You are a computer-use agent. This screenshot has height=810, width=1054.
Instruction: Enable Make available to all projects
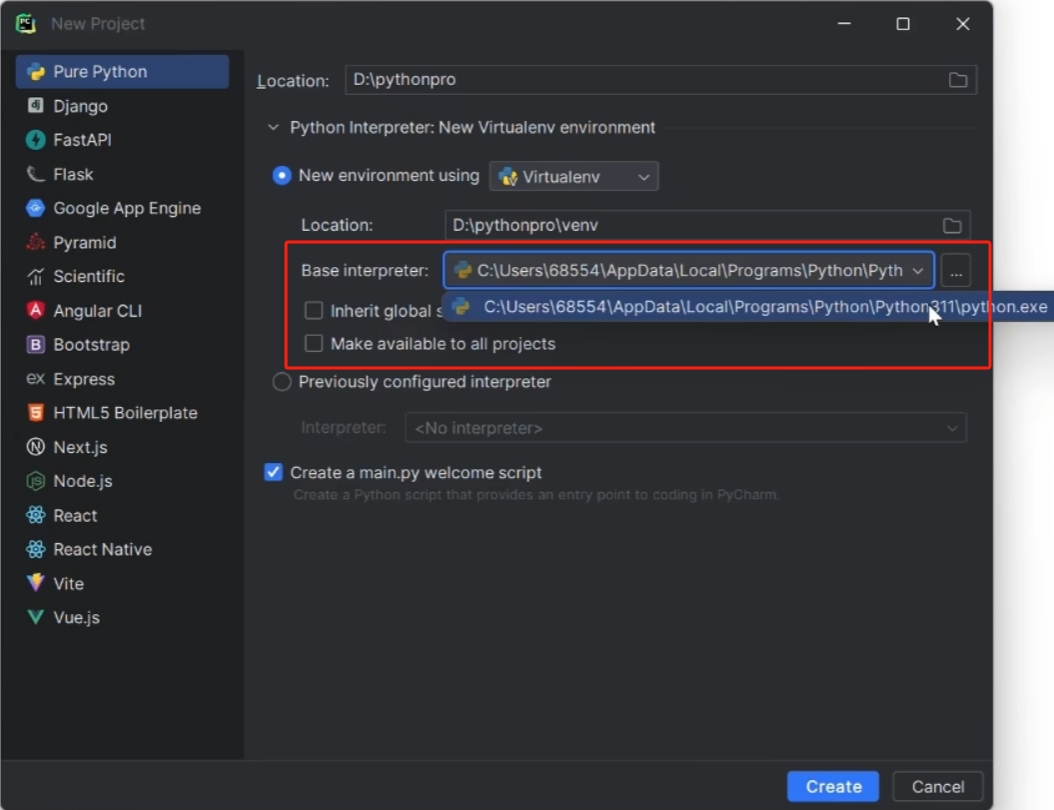tap(314, 344)
